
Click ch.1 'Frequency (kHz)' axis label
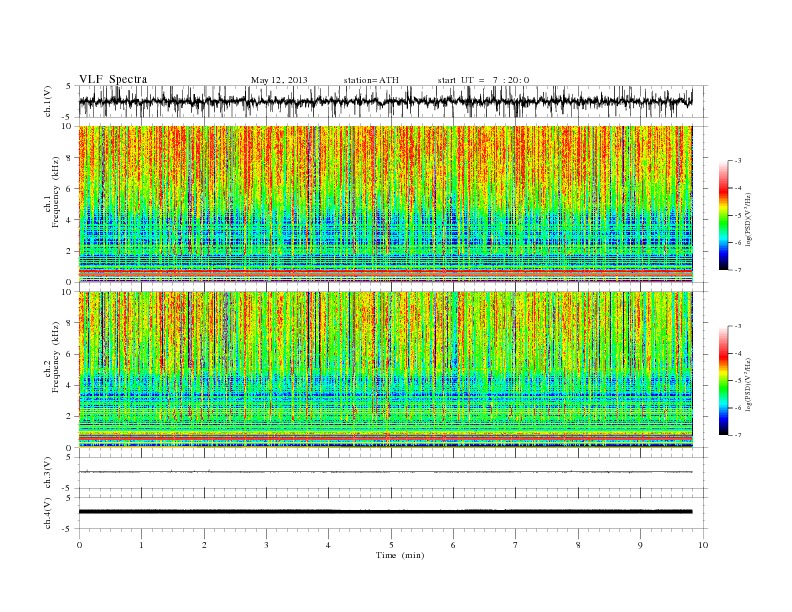[56, 191]
